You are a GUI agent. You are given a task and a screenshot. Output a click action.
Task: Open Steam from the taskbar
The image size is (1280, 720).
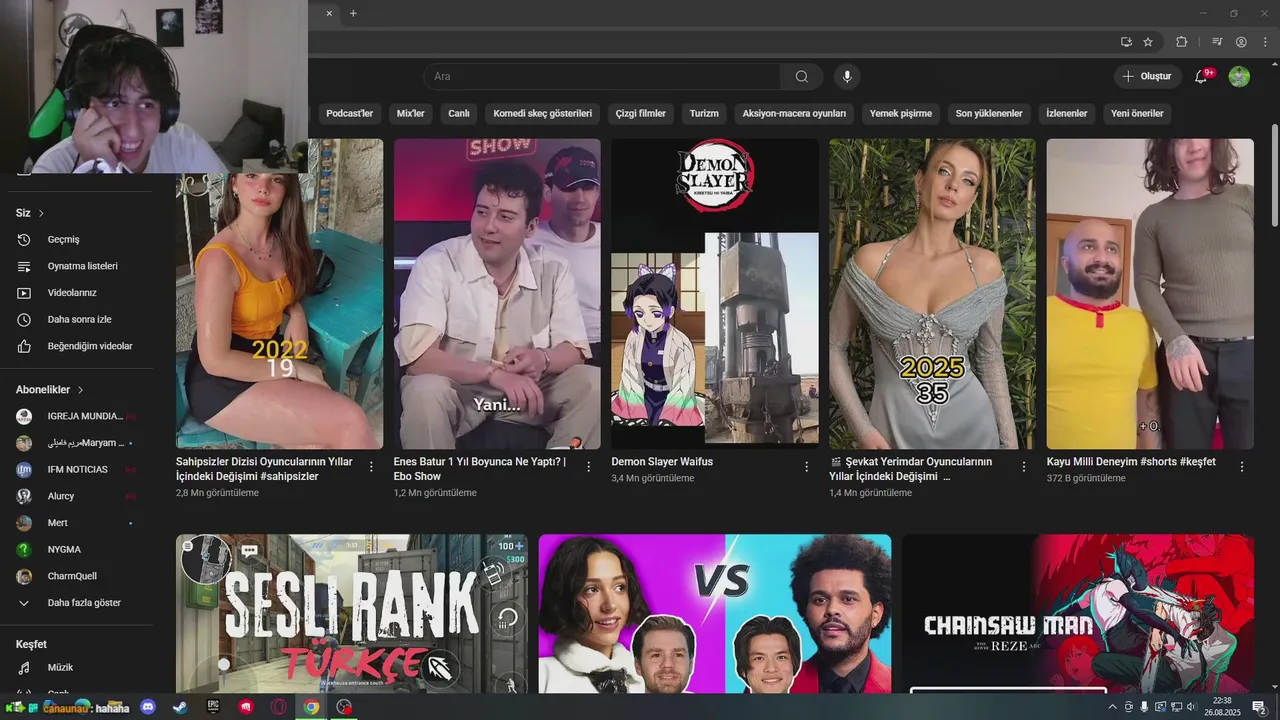coord(179,707)
